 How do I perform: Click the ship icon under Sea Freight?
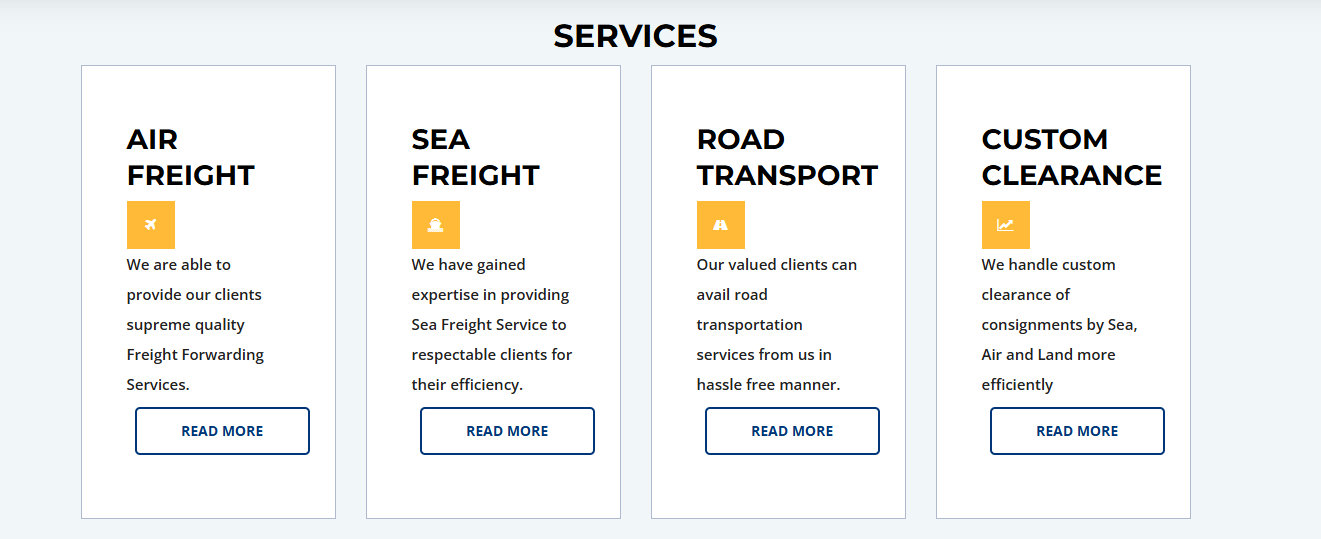click(x=436, y=225)
